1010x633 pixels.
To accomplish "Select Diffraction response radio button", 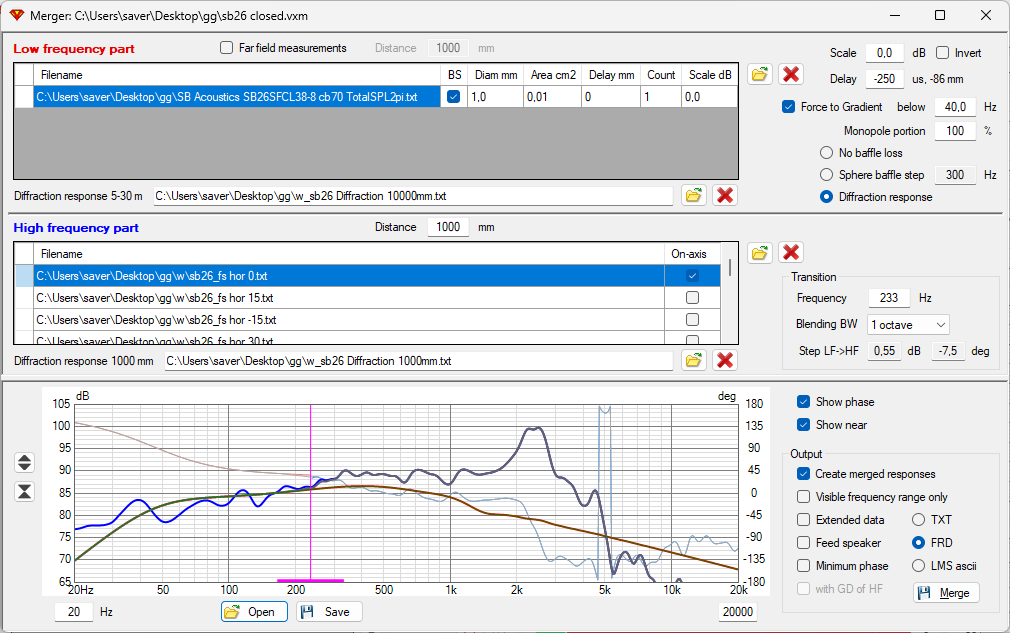I will (826, 197).
